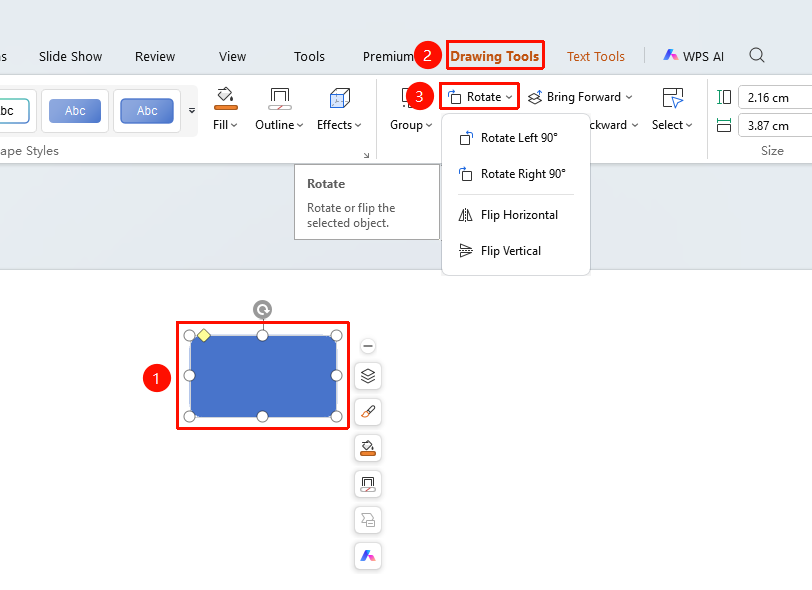The image size is (812, 590).
Task: Select the Tools ribbon tab
Action: (309, 56)
